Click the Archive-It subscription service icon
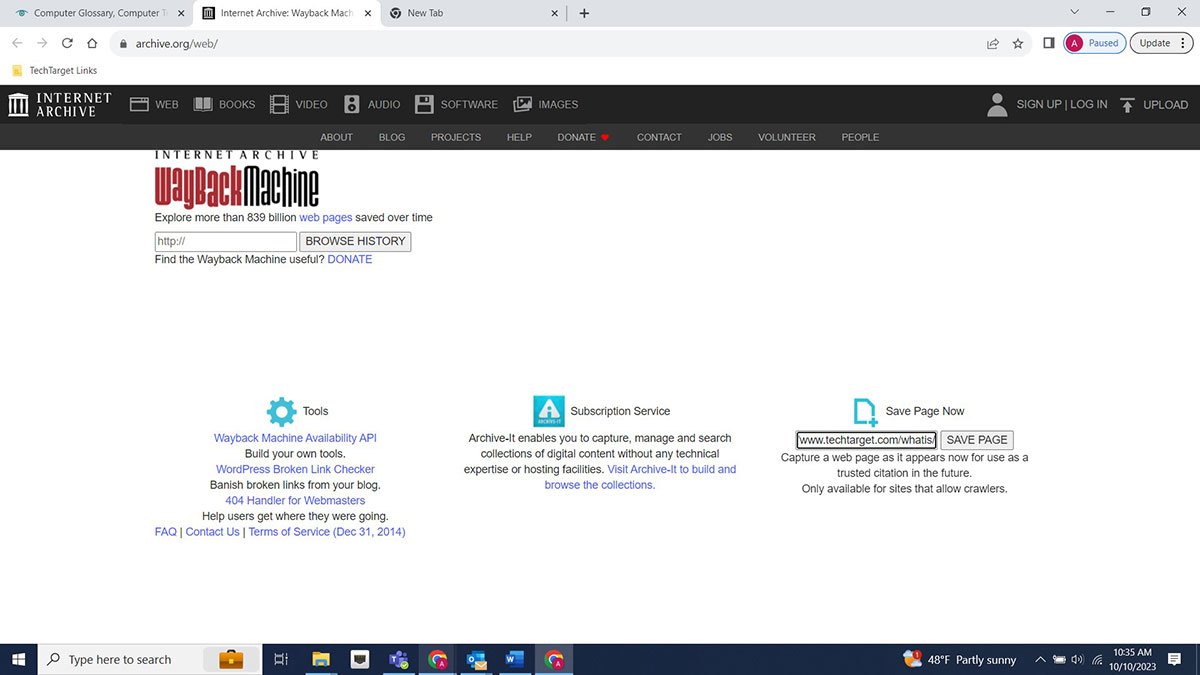The height and width of the screenshot is (675, 1200). [x=549, y=411]
